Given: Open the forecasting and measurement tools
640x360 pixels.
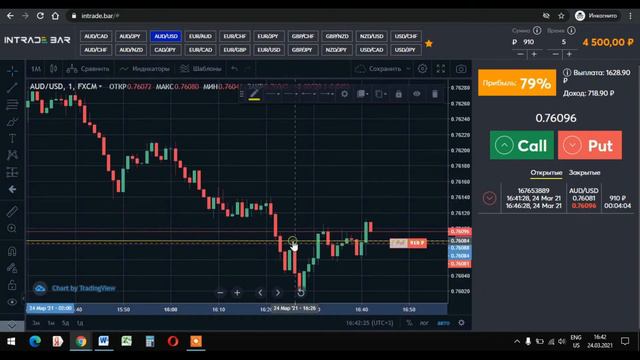Looking at the screenshot, I should pyautogui.click(x=12, y=172).
